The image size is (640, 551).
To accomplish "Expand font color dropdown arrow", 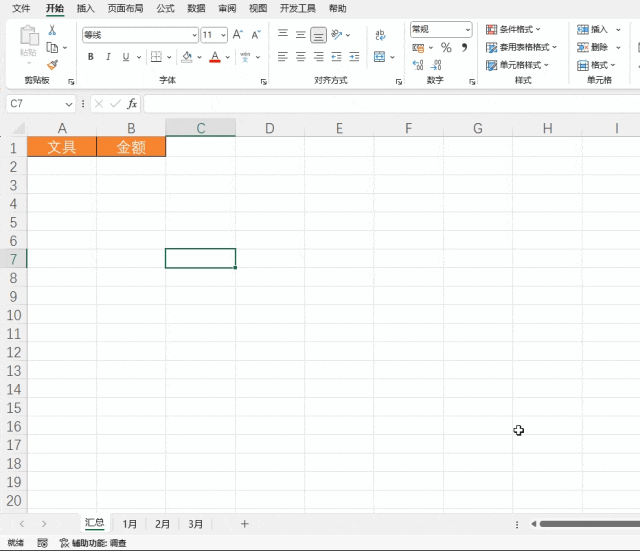I will (227, 57).
